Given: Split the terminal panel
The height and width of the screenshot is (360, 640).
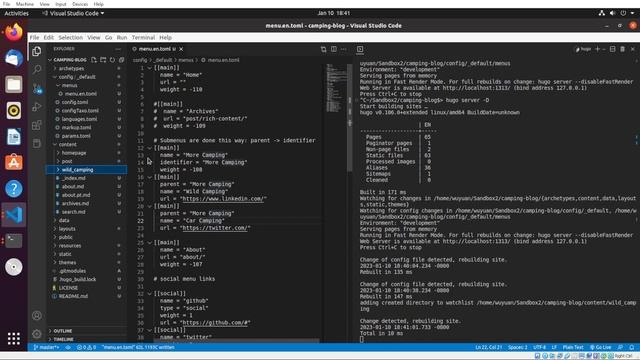Looking at the screenshot, I should 612,49.
